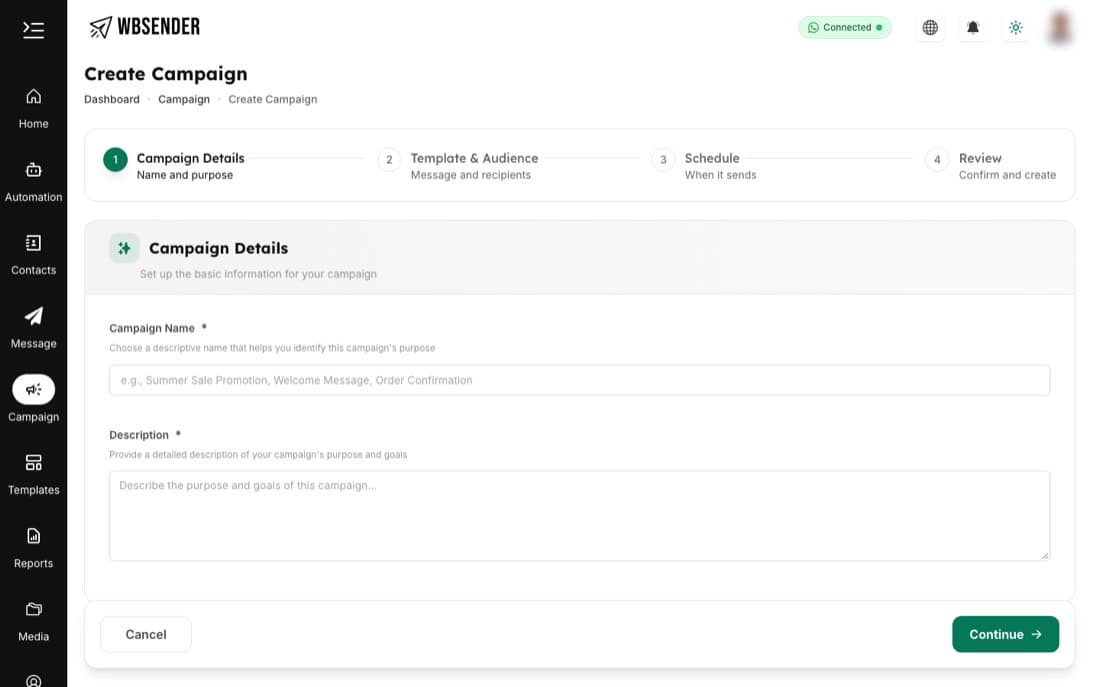Toggle the light theme sun icon
This screenshot has width=1100, height=687.
tap(1015, 27)
